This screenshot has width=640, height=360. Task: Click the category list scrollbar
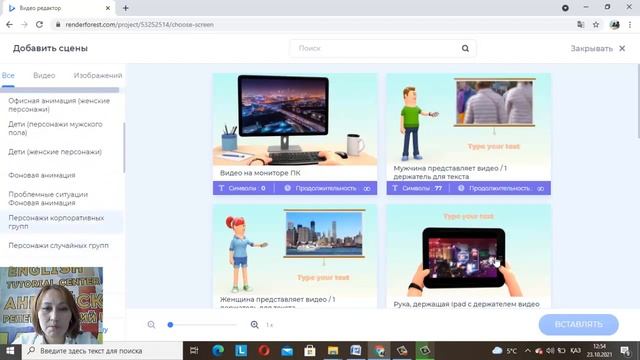click(124, 148)
